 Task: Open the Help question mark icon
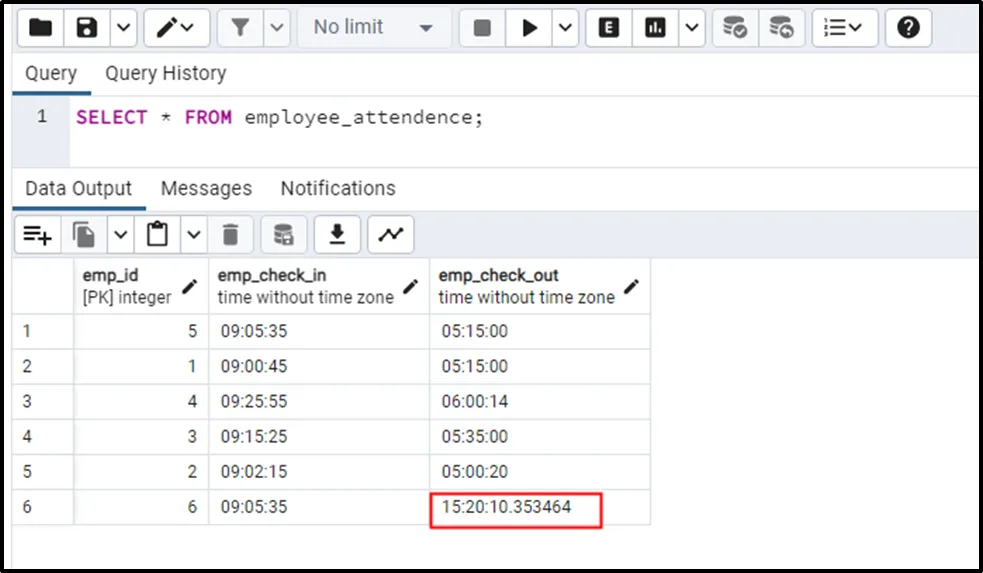click(908, 27)
